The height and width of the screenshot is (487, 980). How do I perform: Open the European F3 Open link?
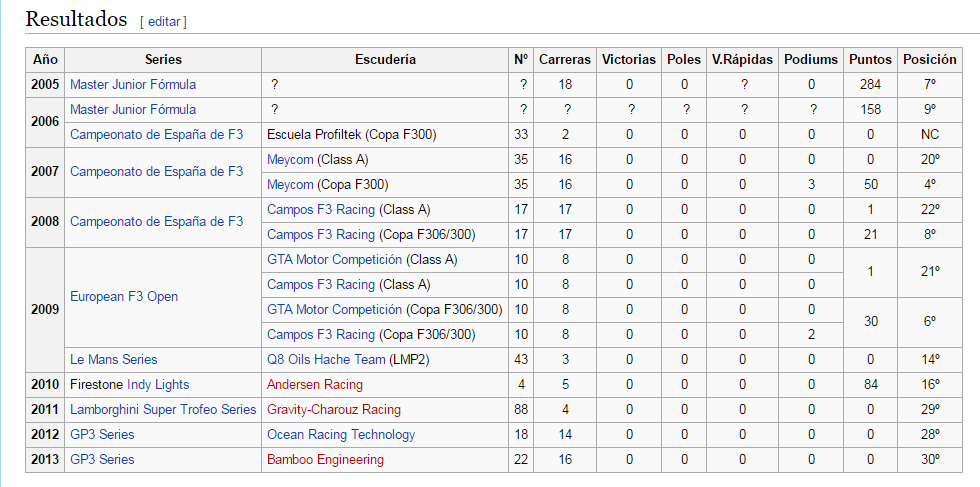(124, 297)
